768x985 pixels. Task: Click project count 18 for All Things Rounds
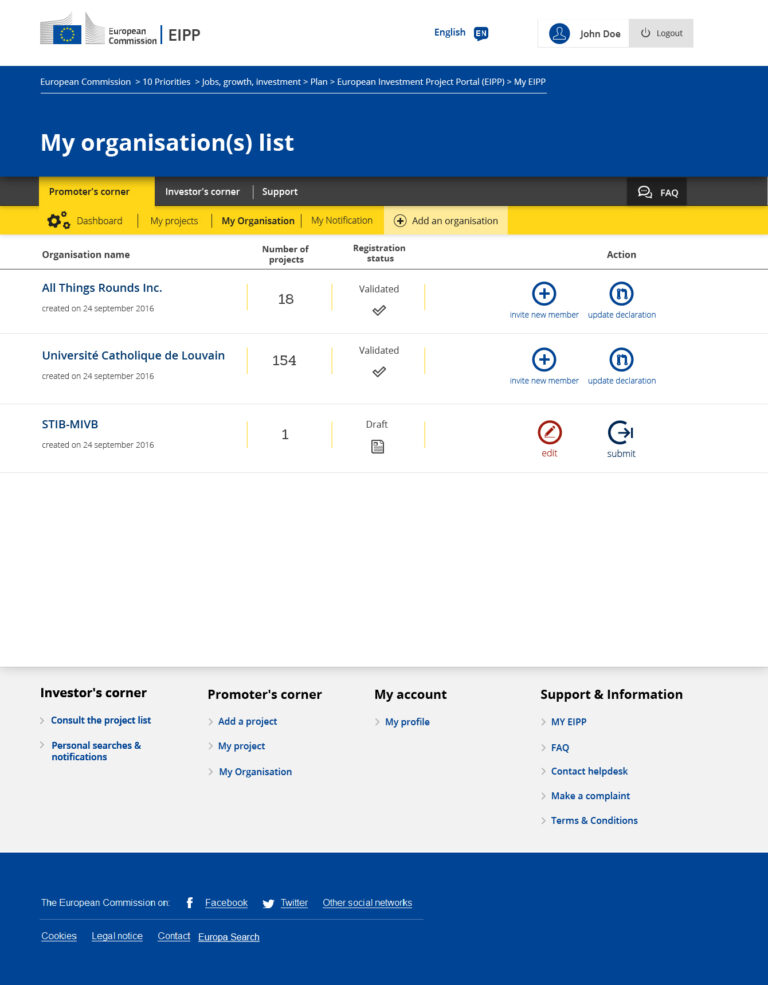286,299
